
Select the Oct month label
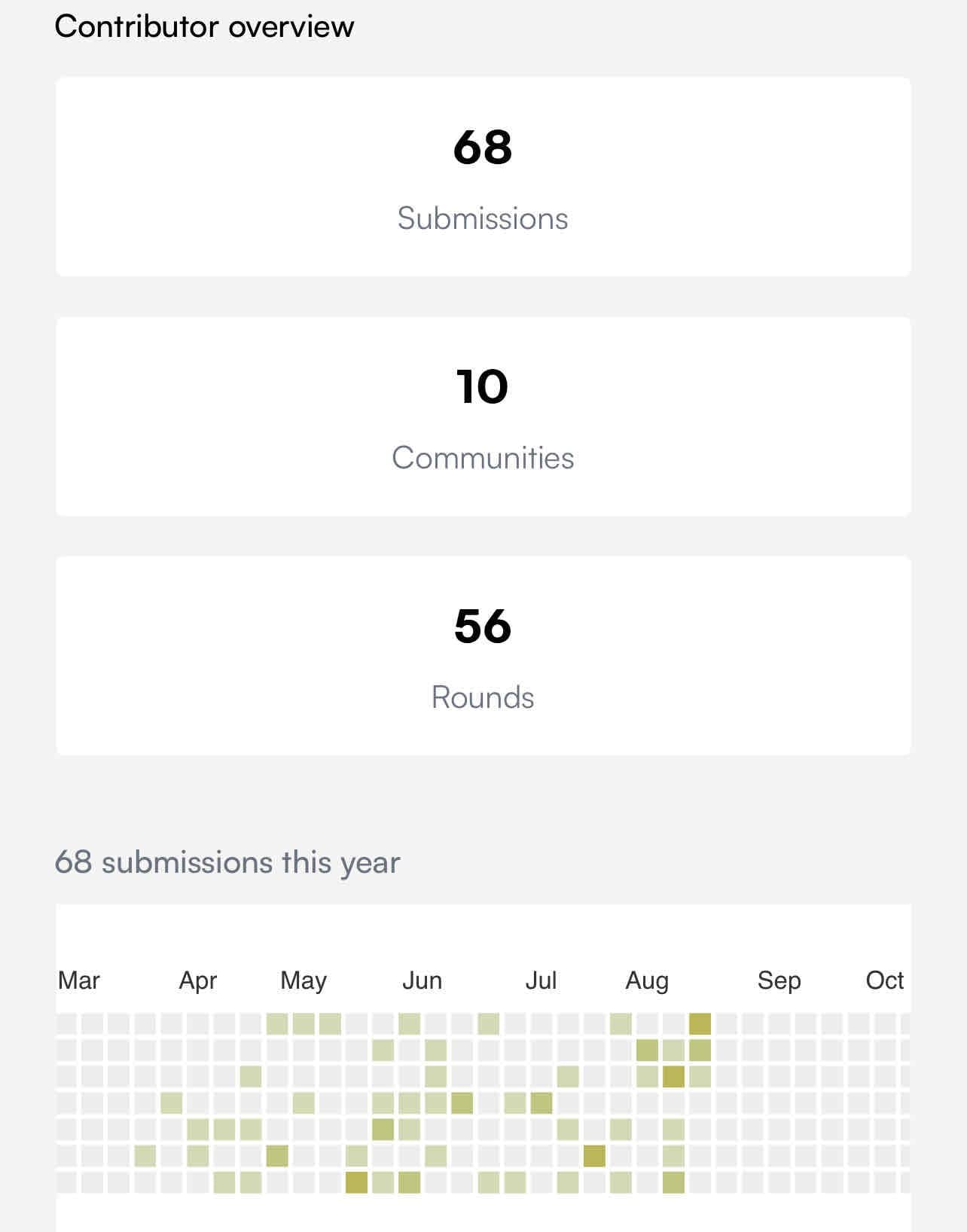tap(884, 980)
